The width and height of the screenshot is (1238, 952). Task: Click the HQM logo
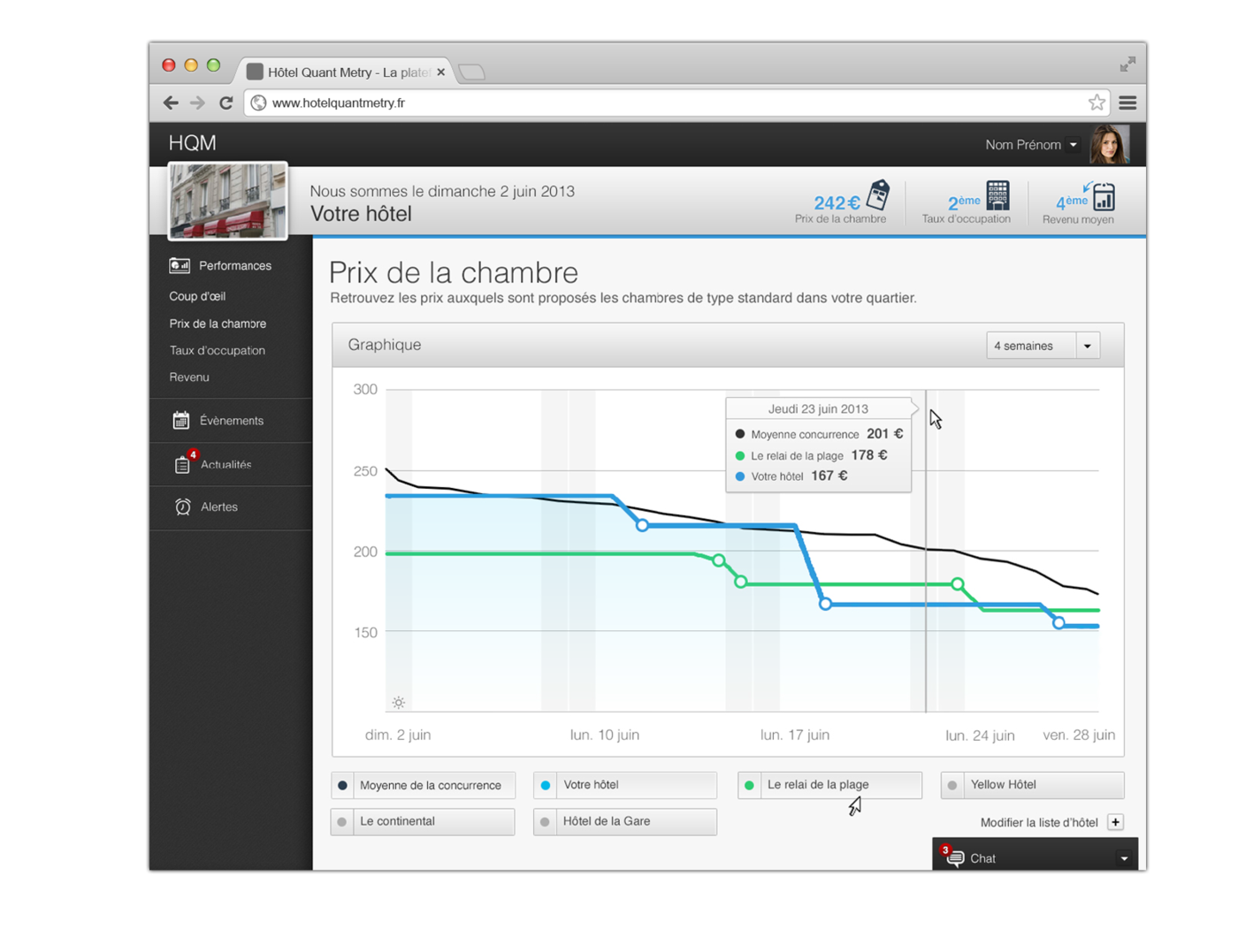tap(192, 143)
